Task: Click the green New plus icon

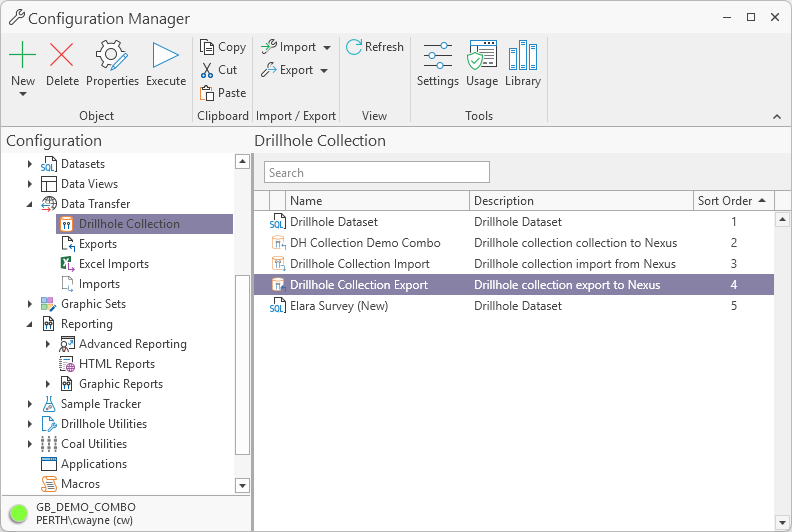Action: click(x=22, y=55)
